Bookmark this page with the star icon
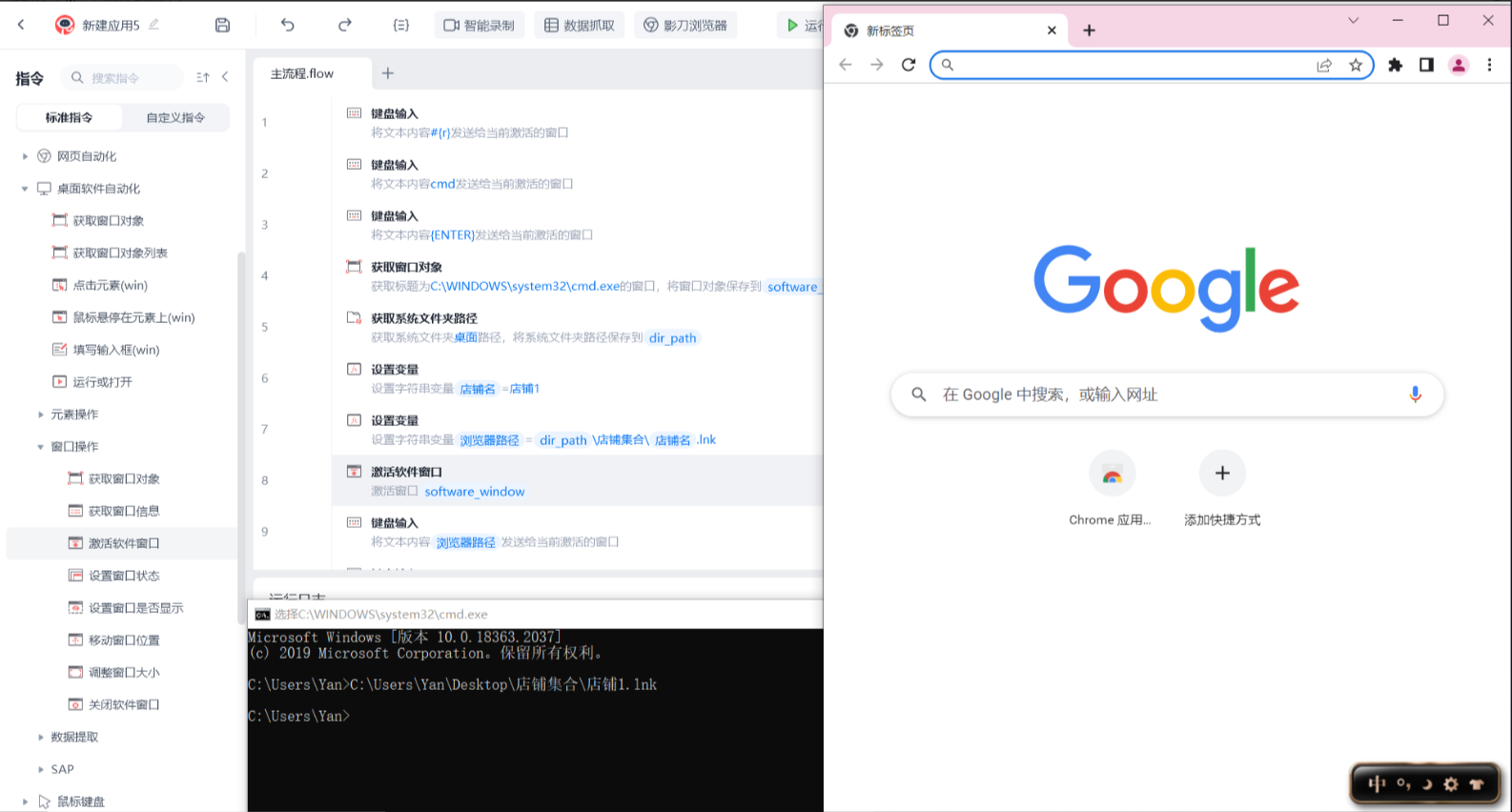This screenshot has width=1512, height=812. (x=1356, y=65)
